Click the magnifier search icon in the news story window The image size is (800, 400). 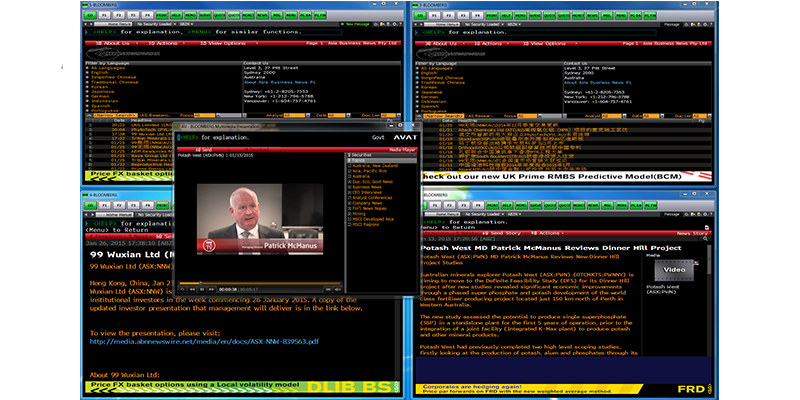tap(705, 238)
